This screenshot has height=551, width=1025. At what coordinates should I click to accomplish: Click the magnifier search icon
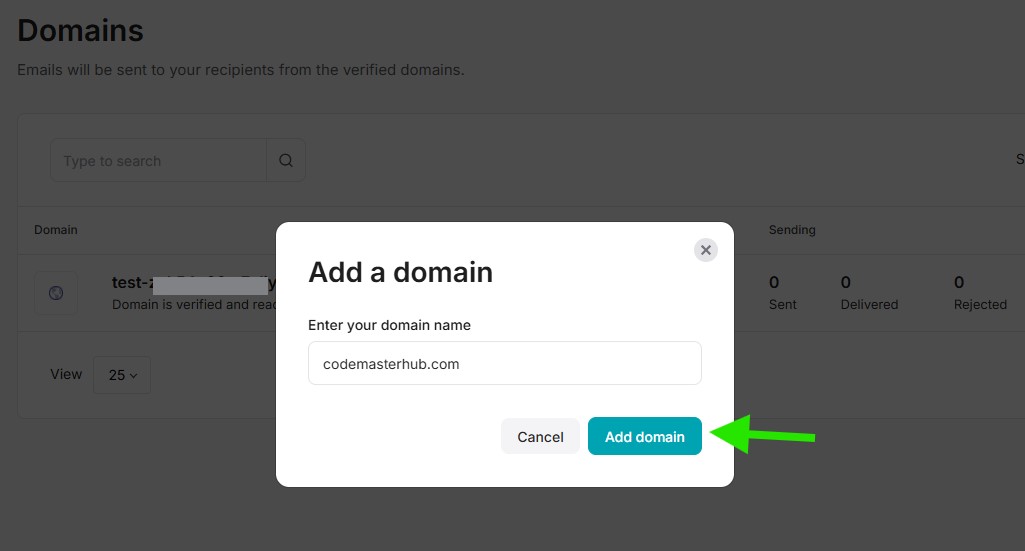pyautogui.click(x=286, y=160)
